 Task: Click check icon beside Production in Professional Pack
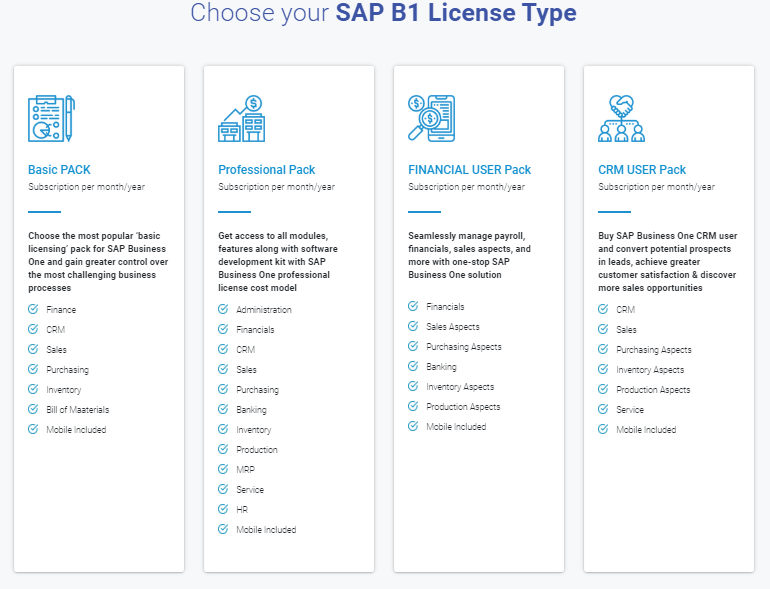[x=223, y=449]
